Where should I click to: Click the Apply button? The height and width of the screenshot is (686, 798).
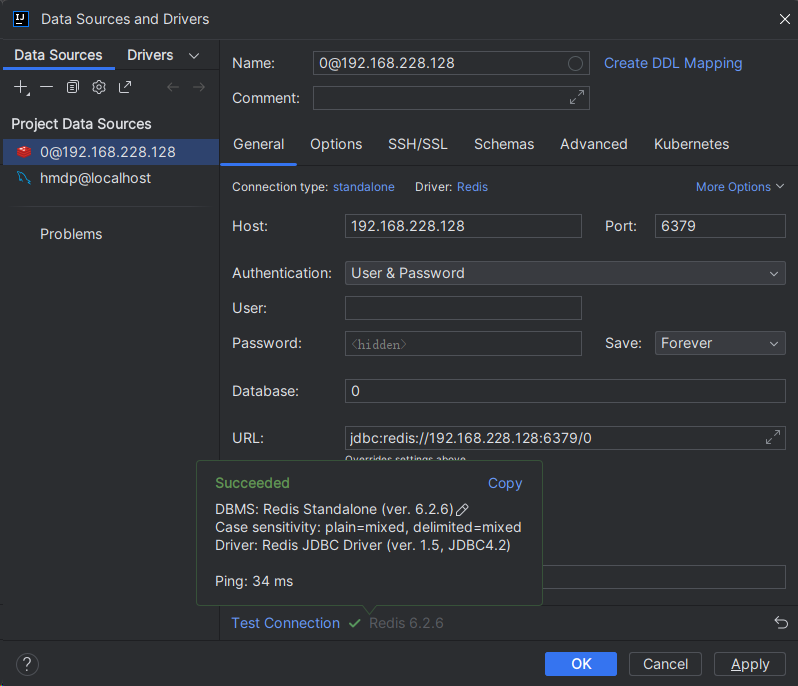750,664
